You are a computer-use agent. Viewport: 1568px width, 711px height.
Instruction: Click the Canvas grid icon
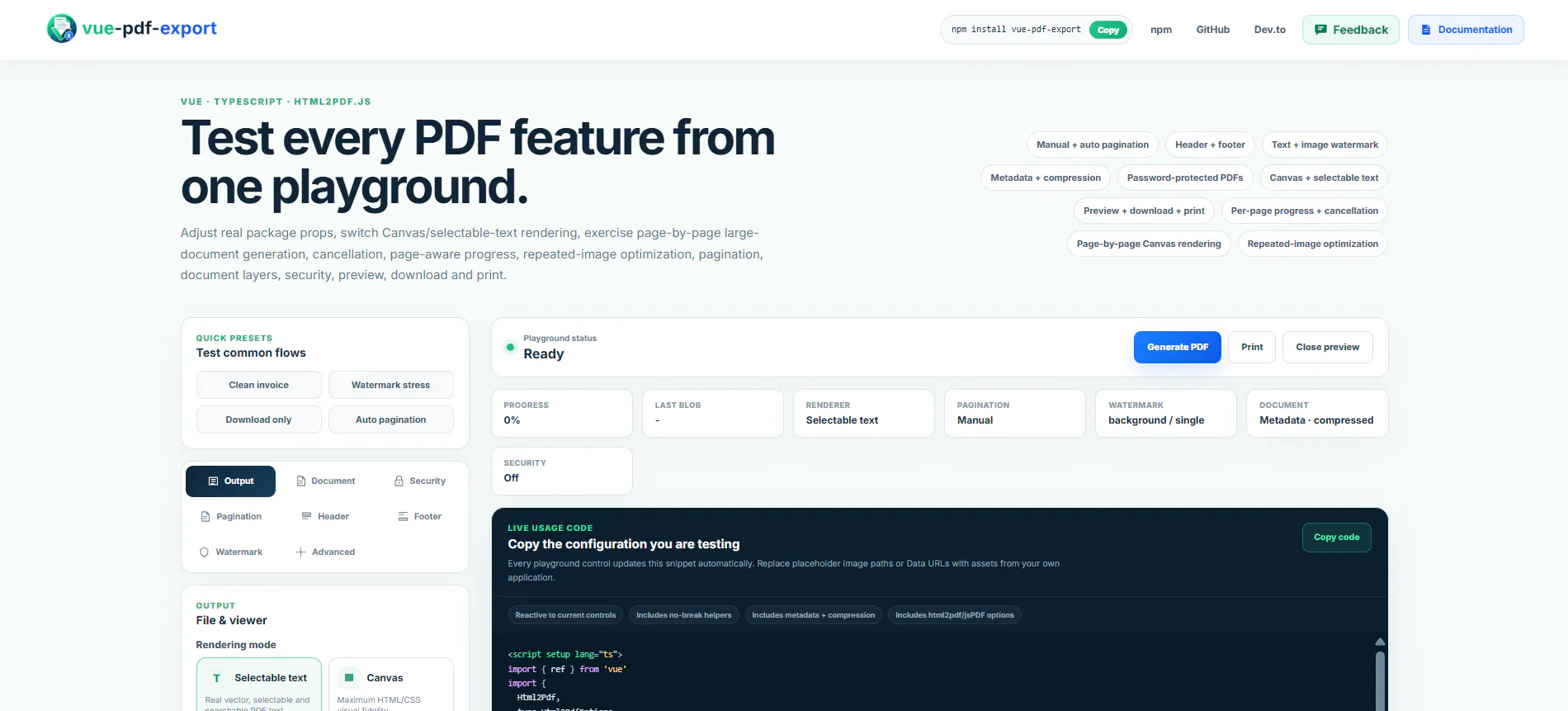pyautogui.click(x=349, y=678)
